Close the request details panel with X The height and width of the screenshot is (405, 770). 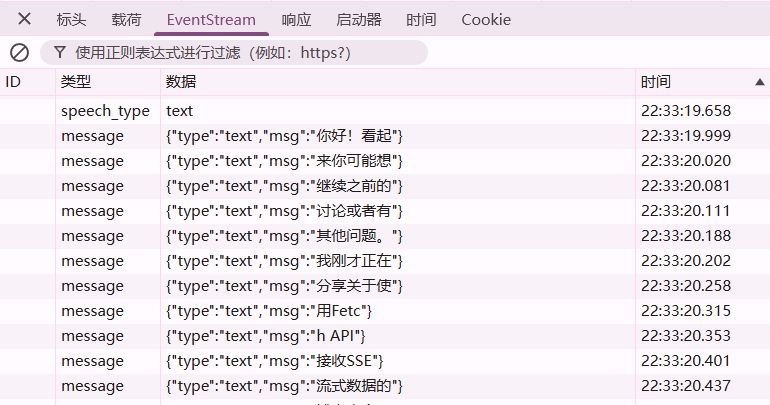(x=24, y=19)
